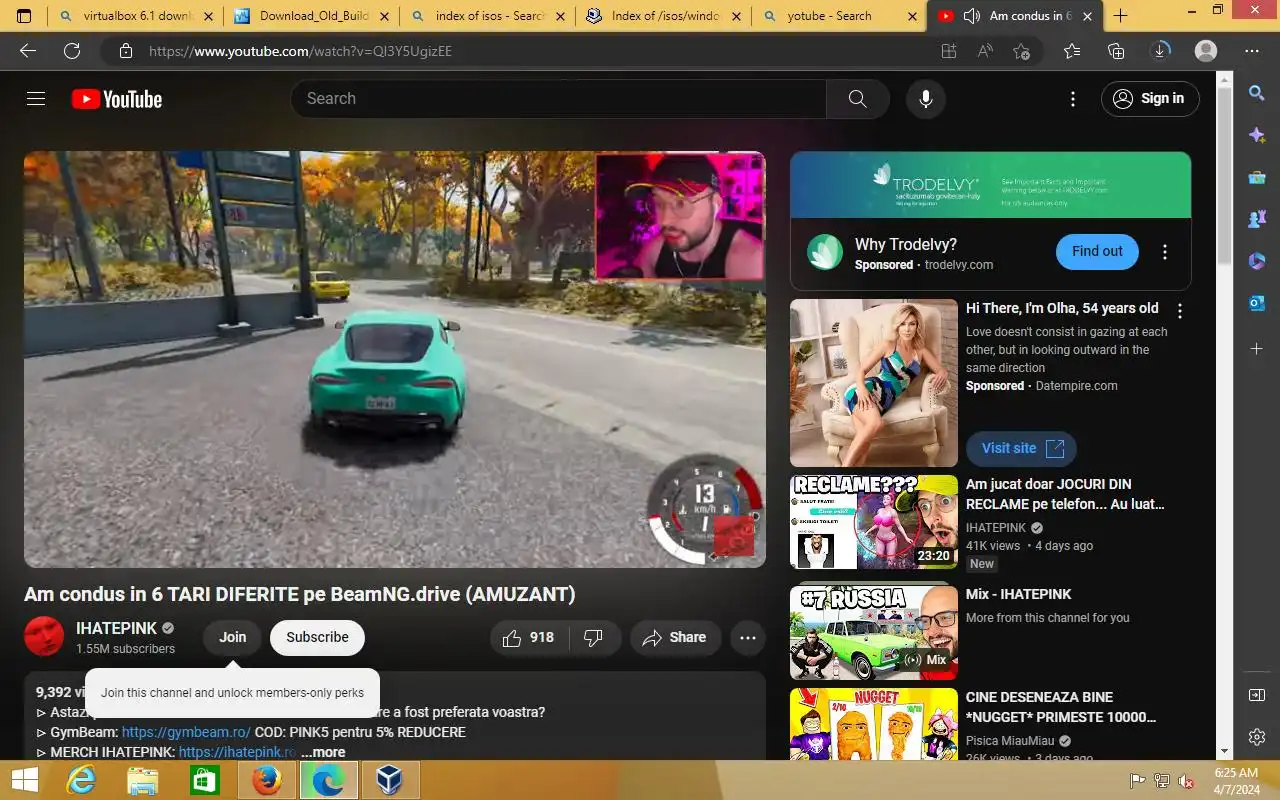Viewport: 1280px width, 800px height.
Task: Click the muted volume tray icon
Action: [1186, 781]
